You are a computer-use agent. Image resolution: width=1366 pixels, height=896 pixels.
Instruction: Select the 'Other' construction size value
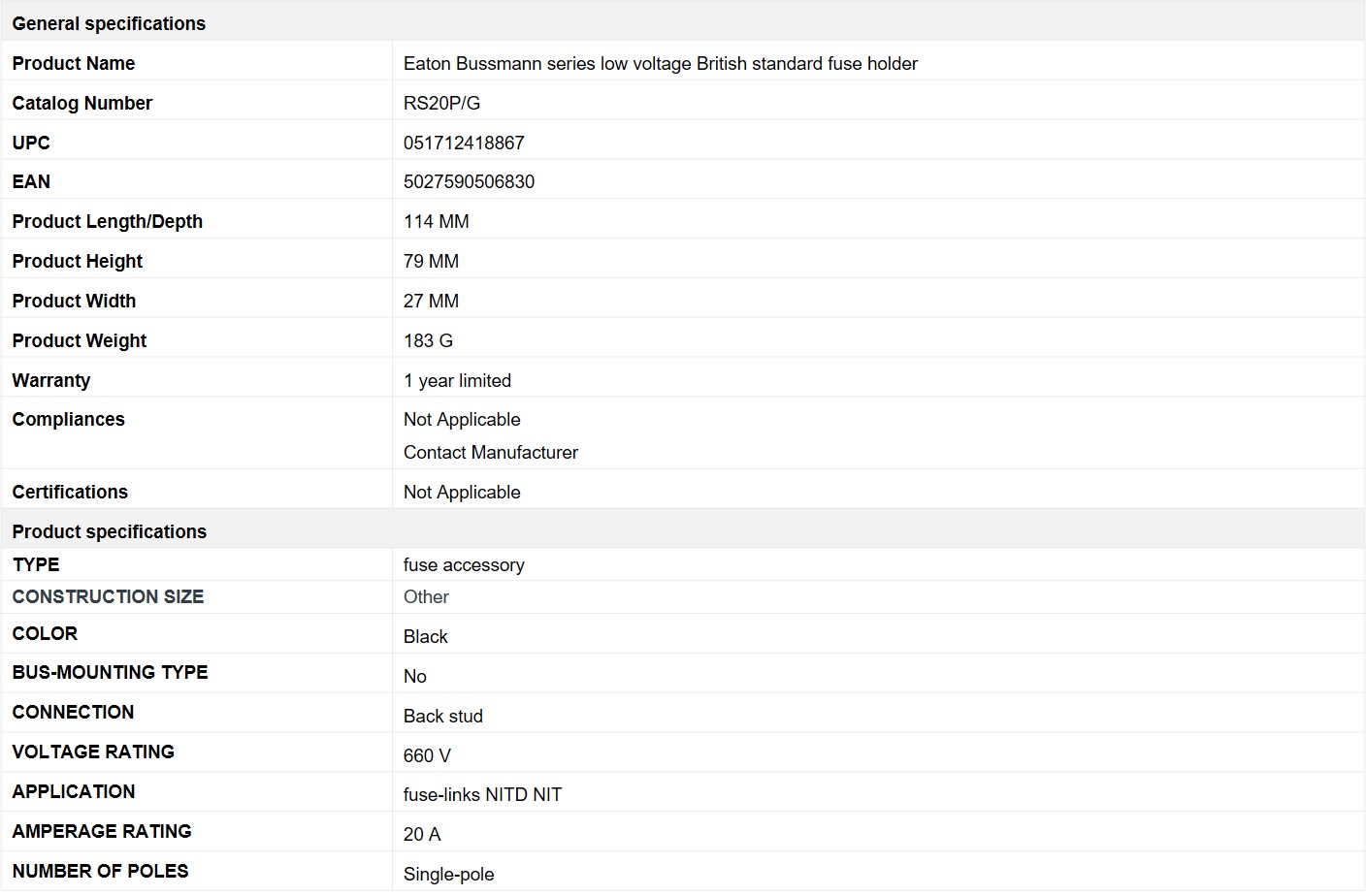coord(427,596)
